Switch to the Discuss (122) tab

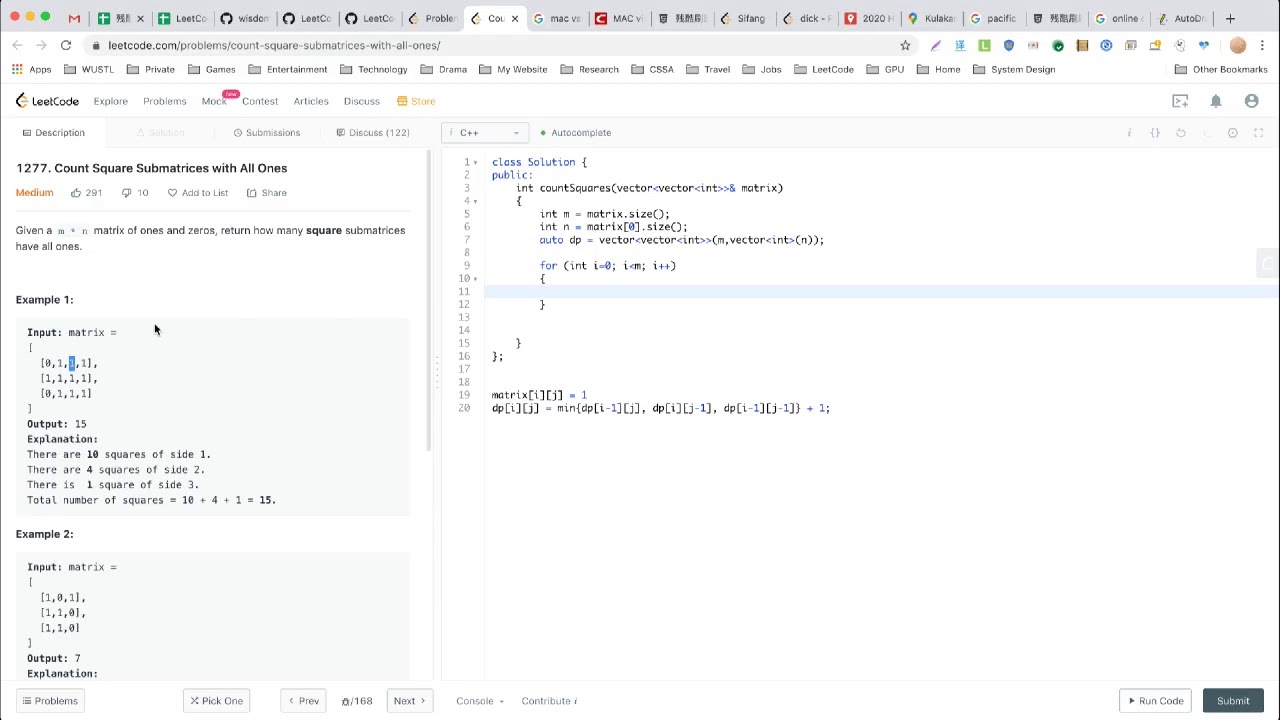(x=373, y=133)
